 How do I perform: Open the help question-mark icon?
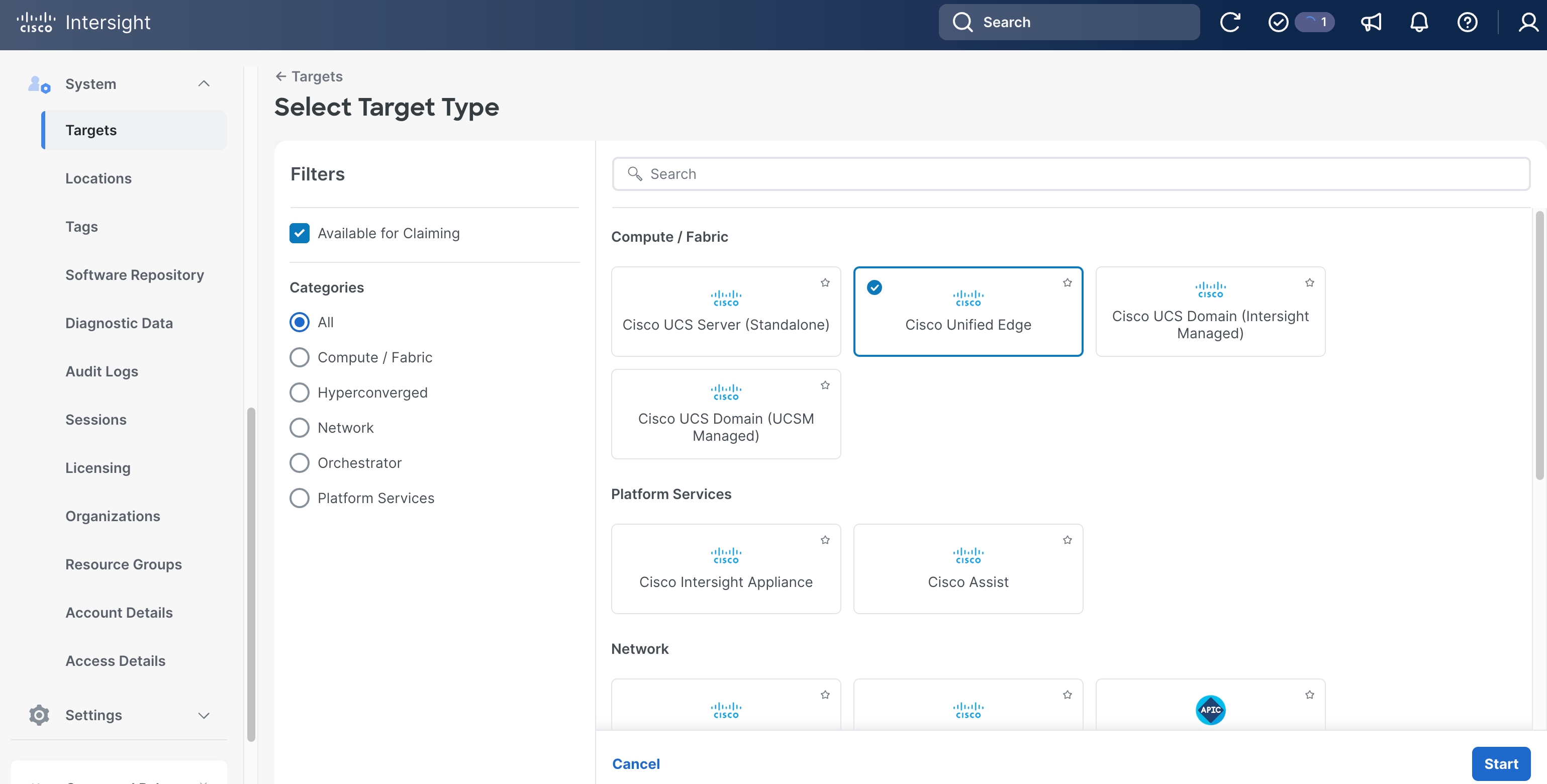coord(1467,22)
